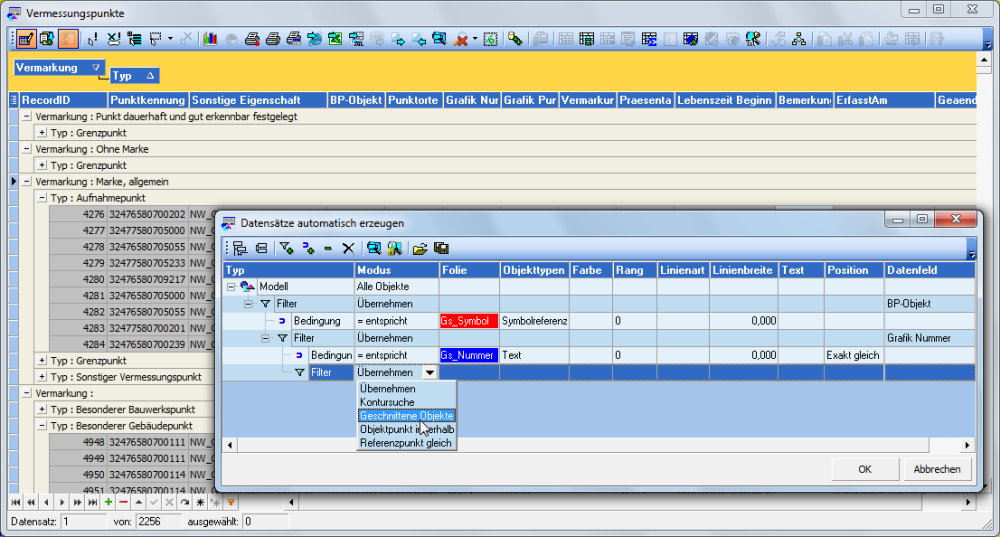Viewport: 1000px width, 537px height.
Task: Click Vermarkung grouping header sort arrow
Action: (x=96, y=67)
